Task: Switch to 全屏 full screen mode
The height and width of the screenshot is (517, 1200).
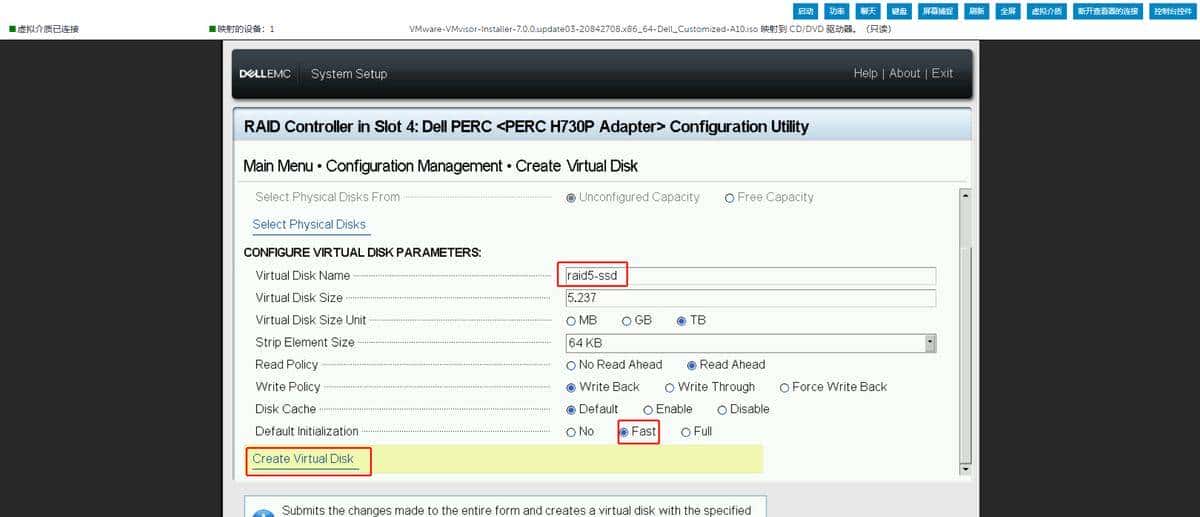Action: click(1008, 11)
